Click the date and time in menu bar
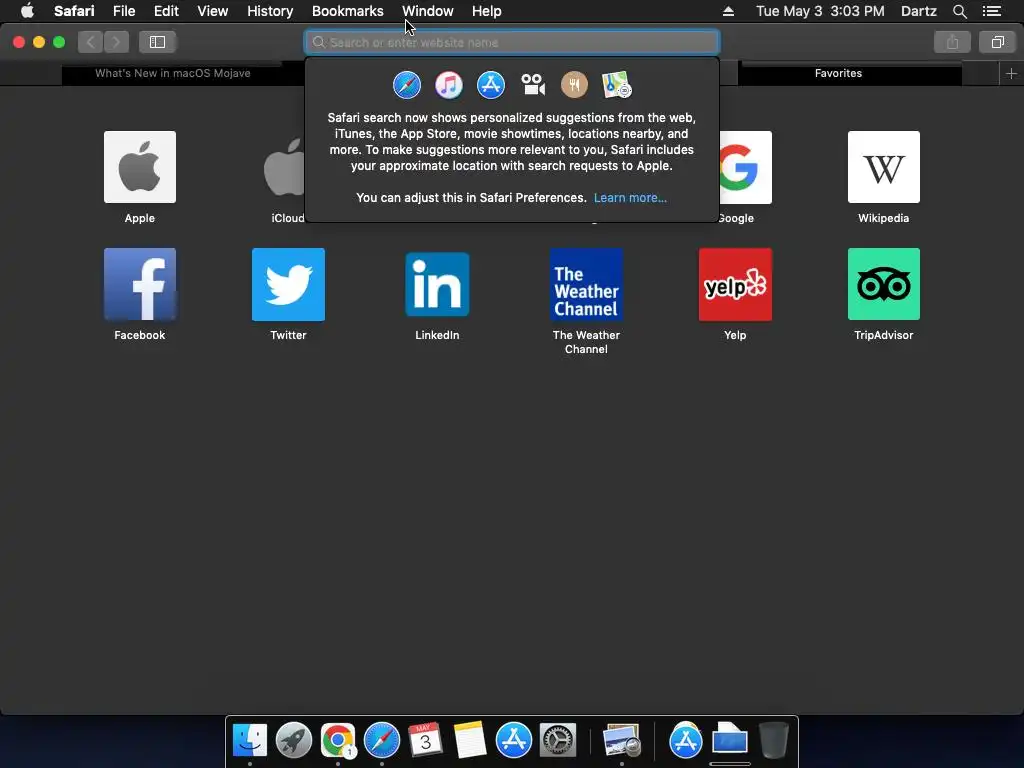This screenshot has width=1024, height=768. point(820,11)
